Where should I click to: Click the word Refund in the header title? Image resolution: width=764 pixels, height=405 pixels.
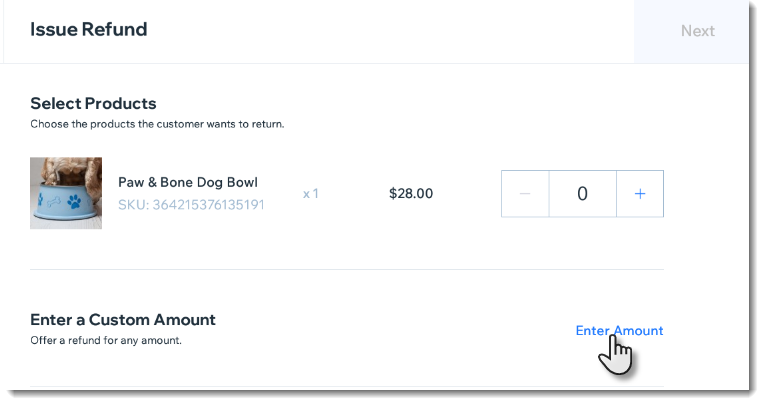(115, 29)
